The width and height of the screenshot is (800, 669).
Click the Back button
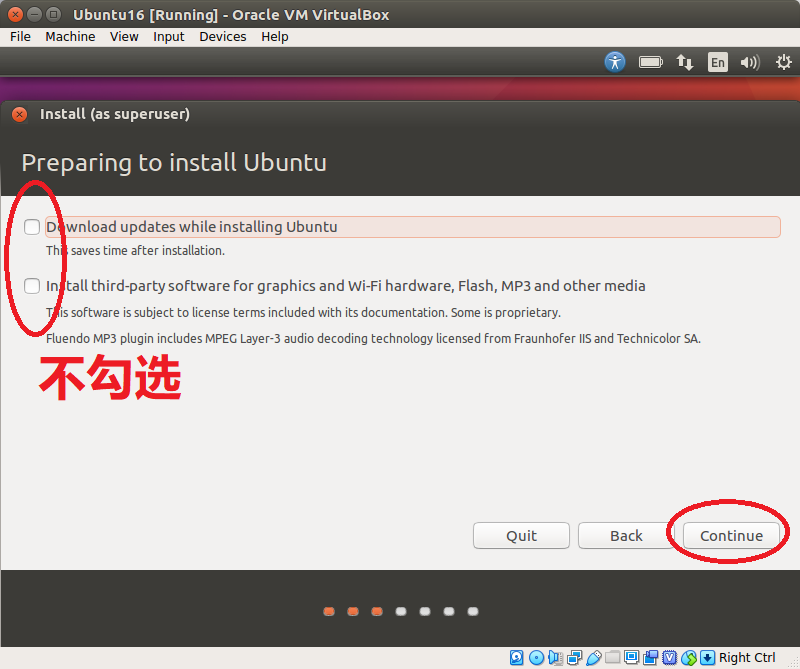point(626,535)
